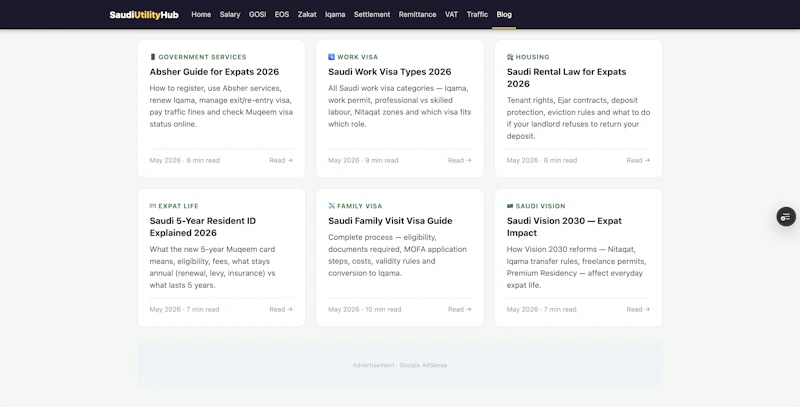Click the Work Visa category icon
Viewport: 800px width, 407px height.
point(331,57)
